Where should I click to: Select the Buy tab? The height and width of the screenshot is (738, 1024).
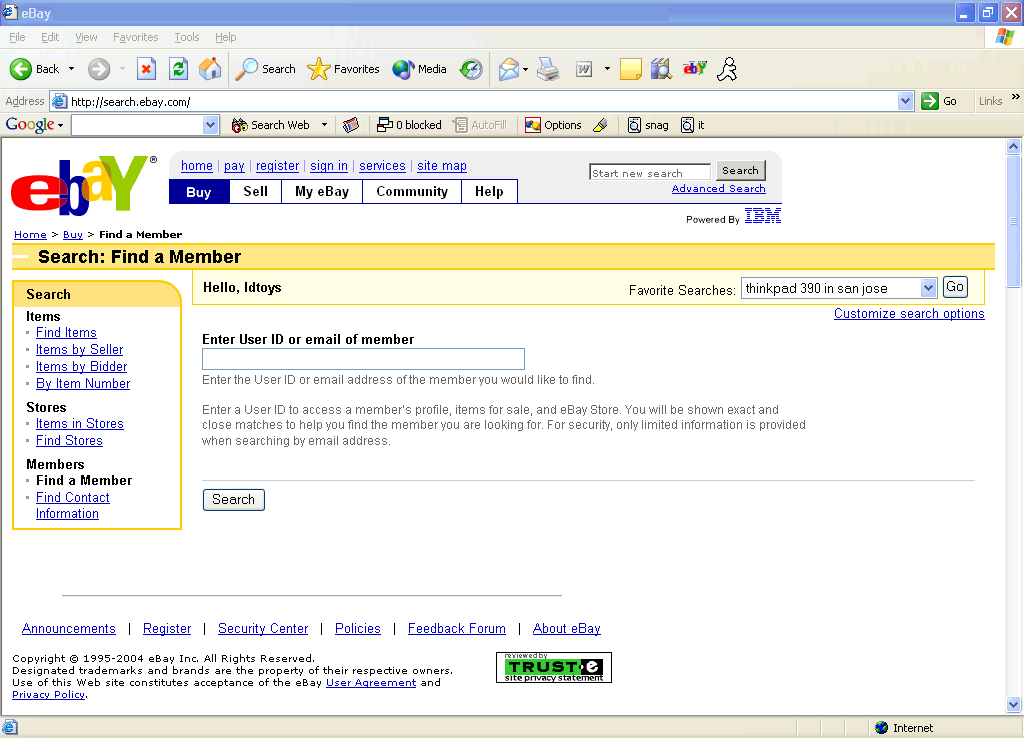tap(199, 192)
